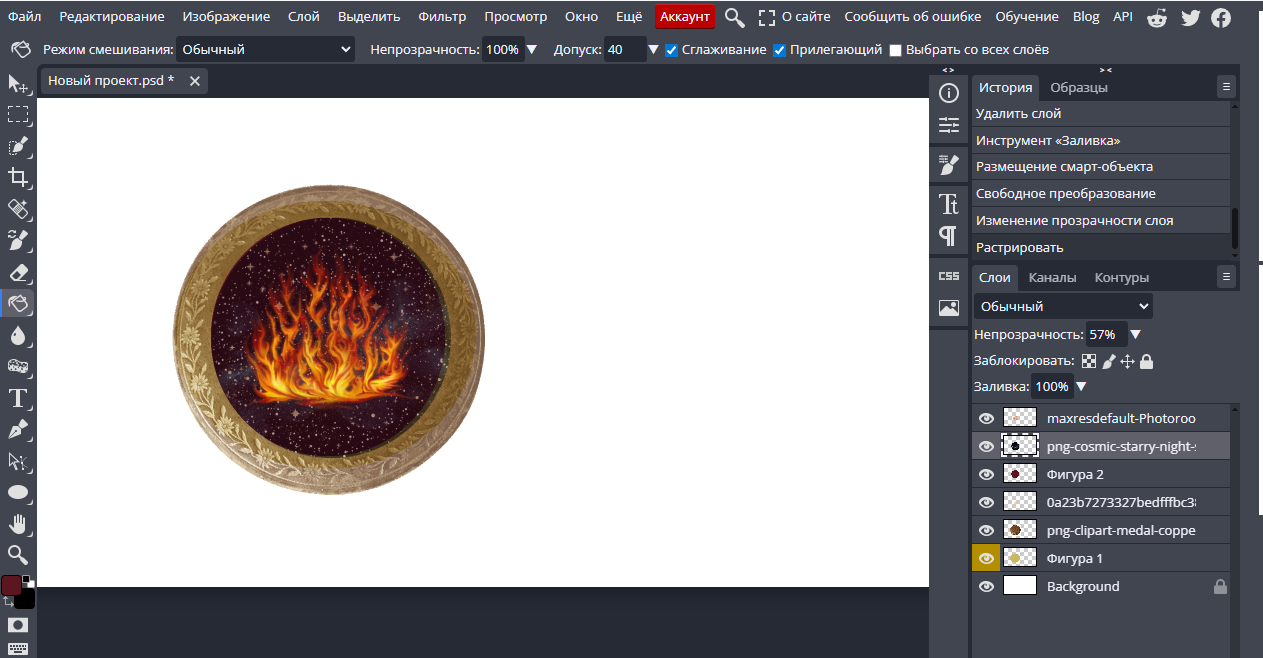Select the Blur droplet tool
Viewport: 1263px width, 658px height.
pos(18,335)
